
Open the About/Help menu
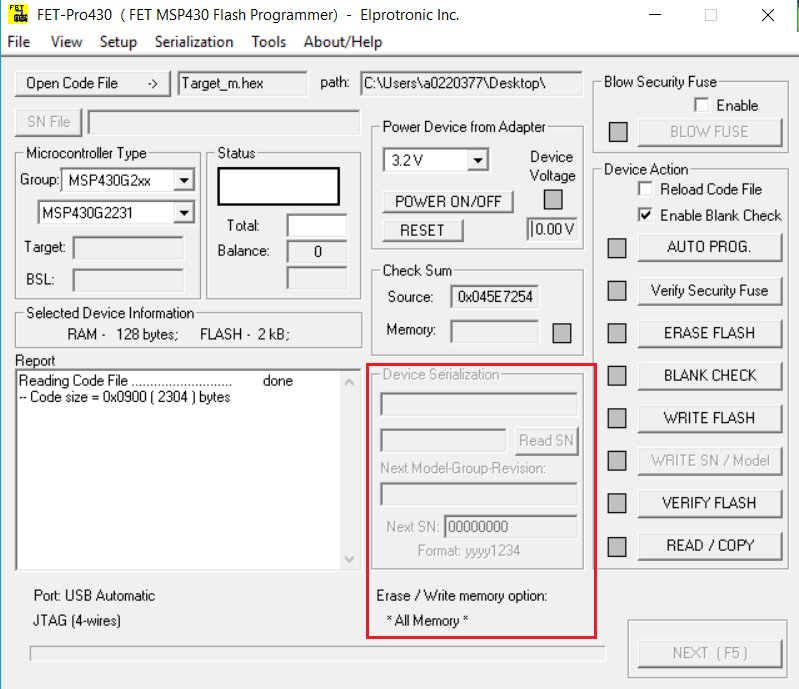click(x=343, y=42)
